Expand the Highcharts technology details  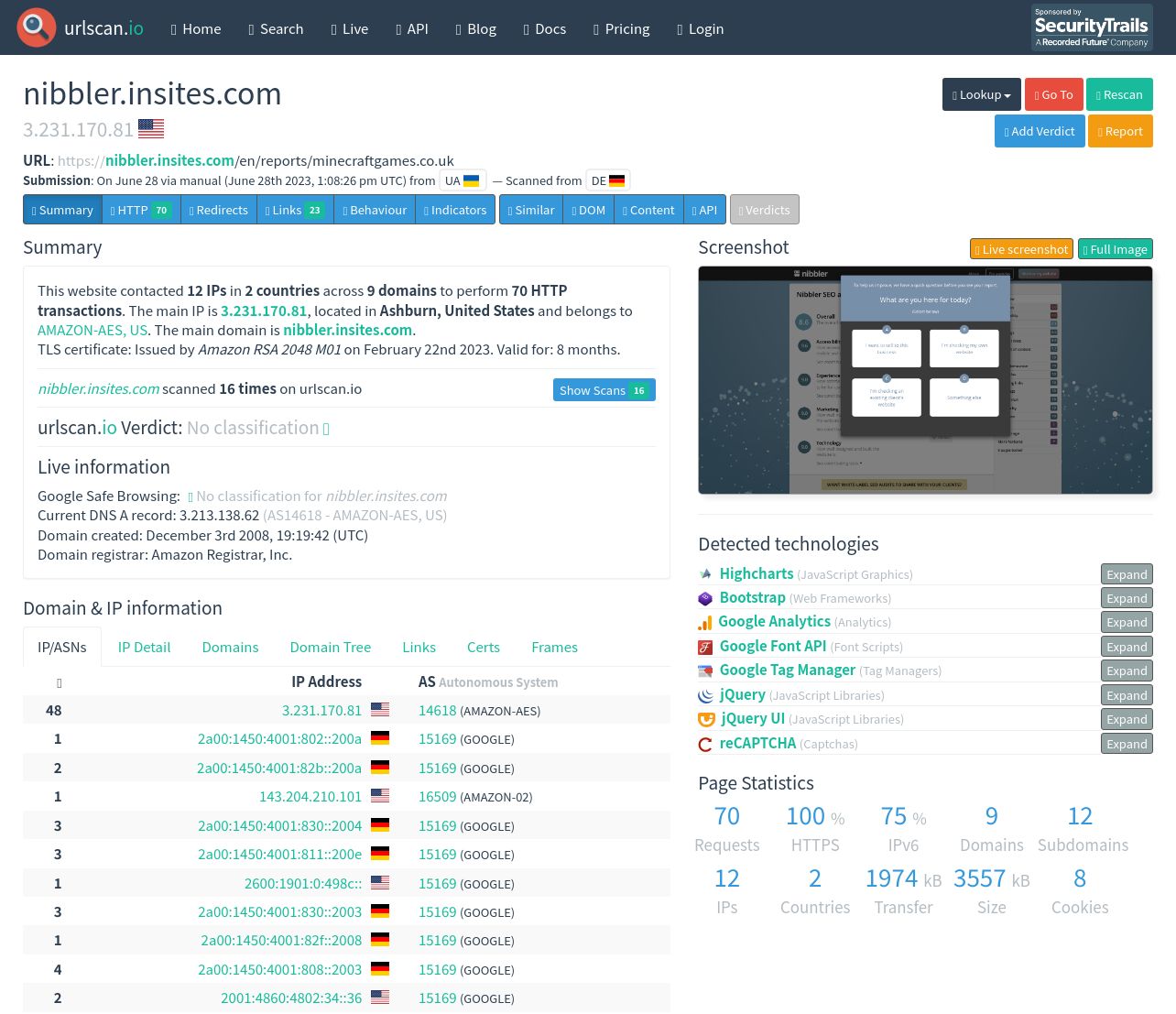point(1127,574)
